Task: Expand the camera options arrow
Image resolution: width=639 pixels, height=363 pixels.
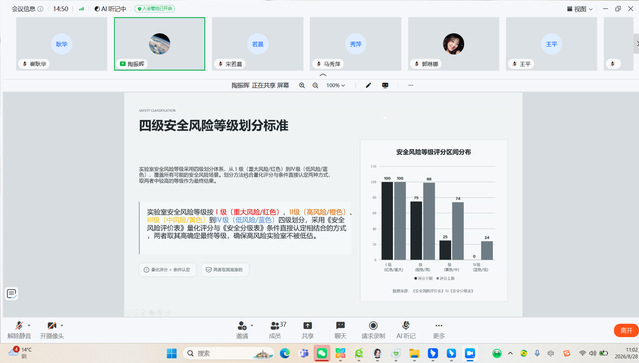Action: click(x=62, y=326)
